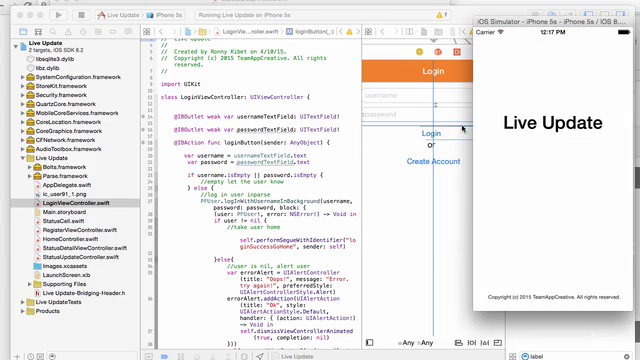
Task: Click the related items grid icon in assistant editor
Action: coord(368,31)
